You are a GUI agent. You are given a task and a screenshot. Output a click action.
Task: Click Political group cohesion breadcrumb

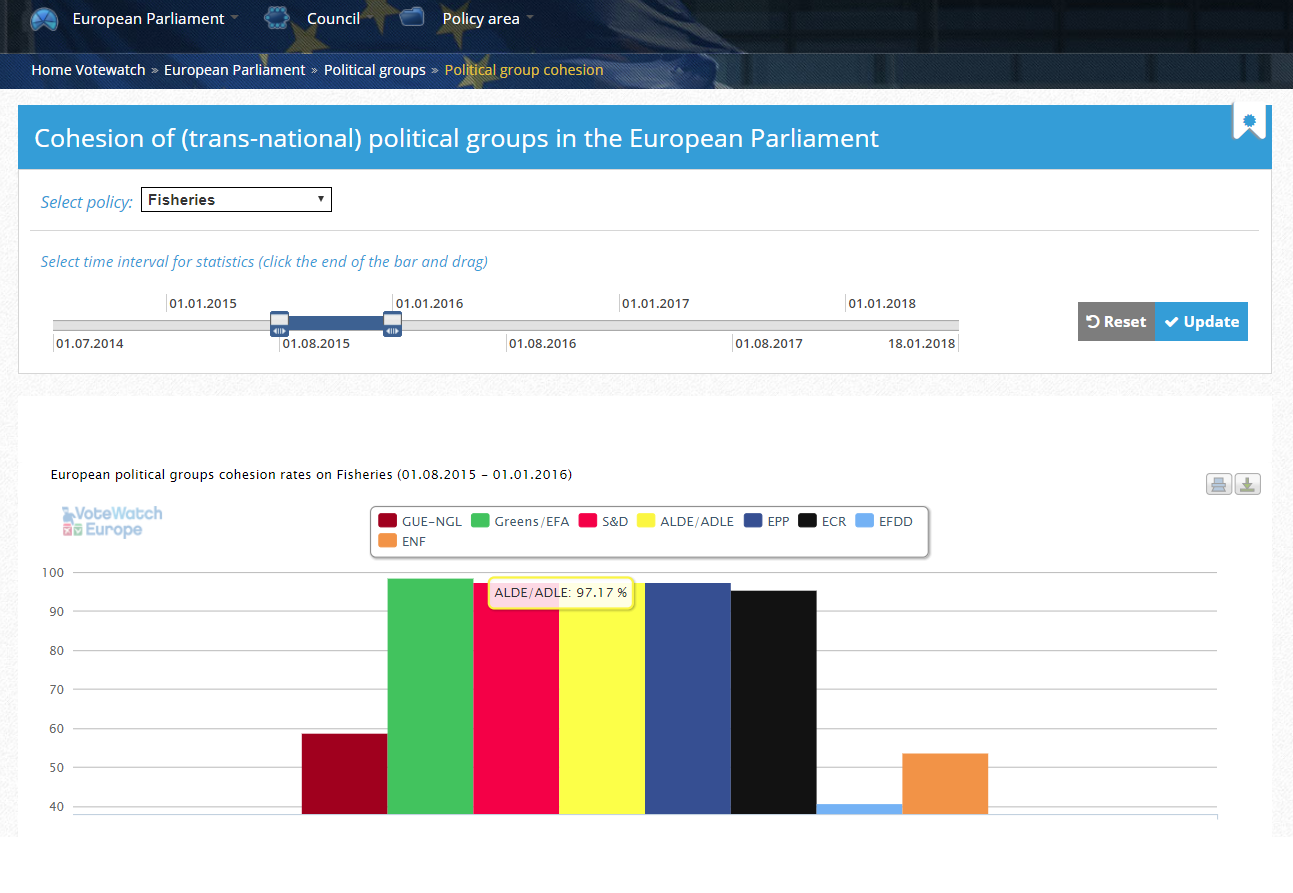[x=524, y=70]
